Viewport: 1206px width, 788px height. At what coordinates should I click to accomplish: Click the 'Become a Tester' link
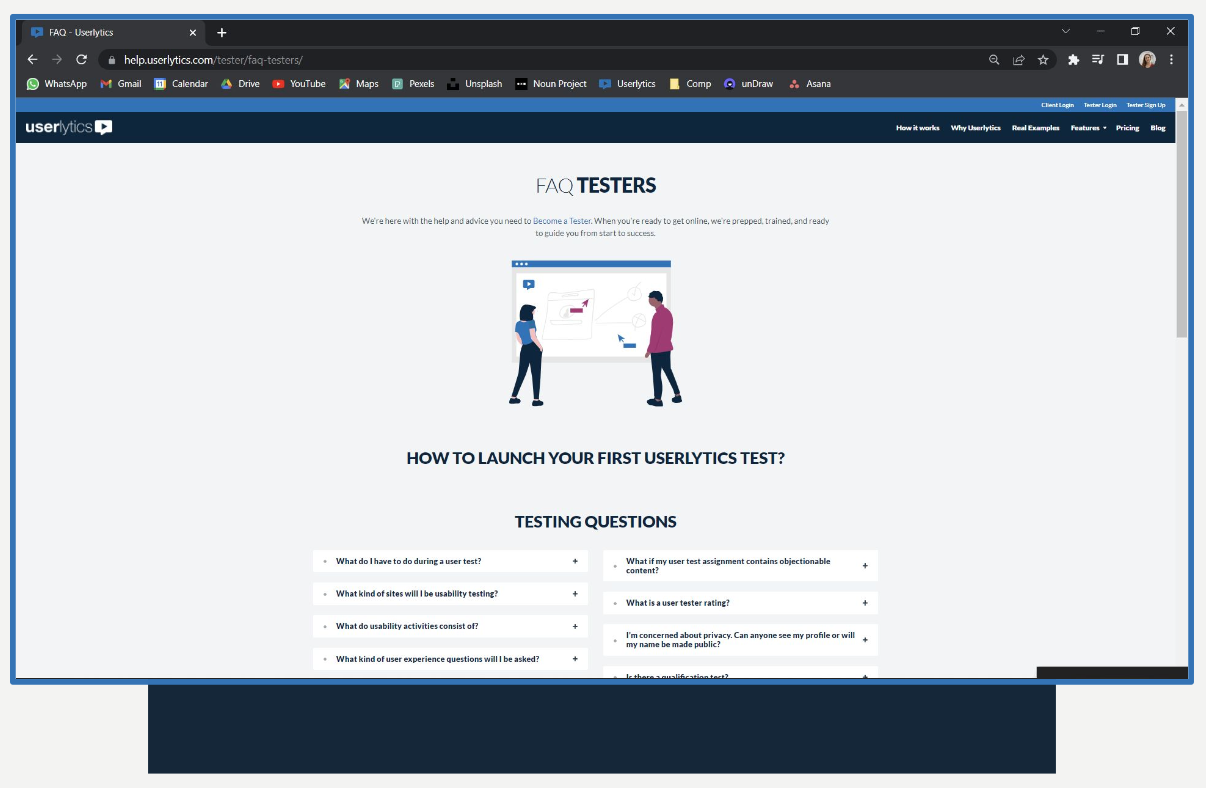[x=561, y=221]
